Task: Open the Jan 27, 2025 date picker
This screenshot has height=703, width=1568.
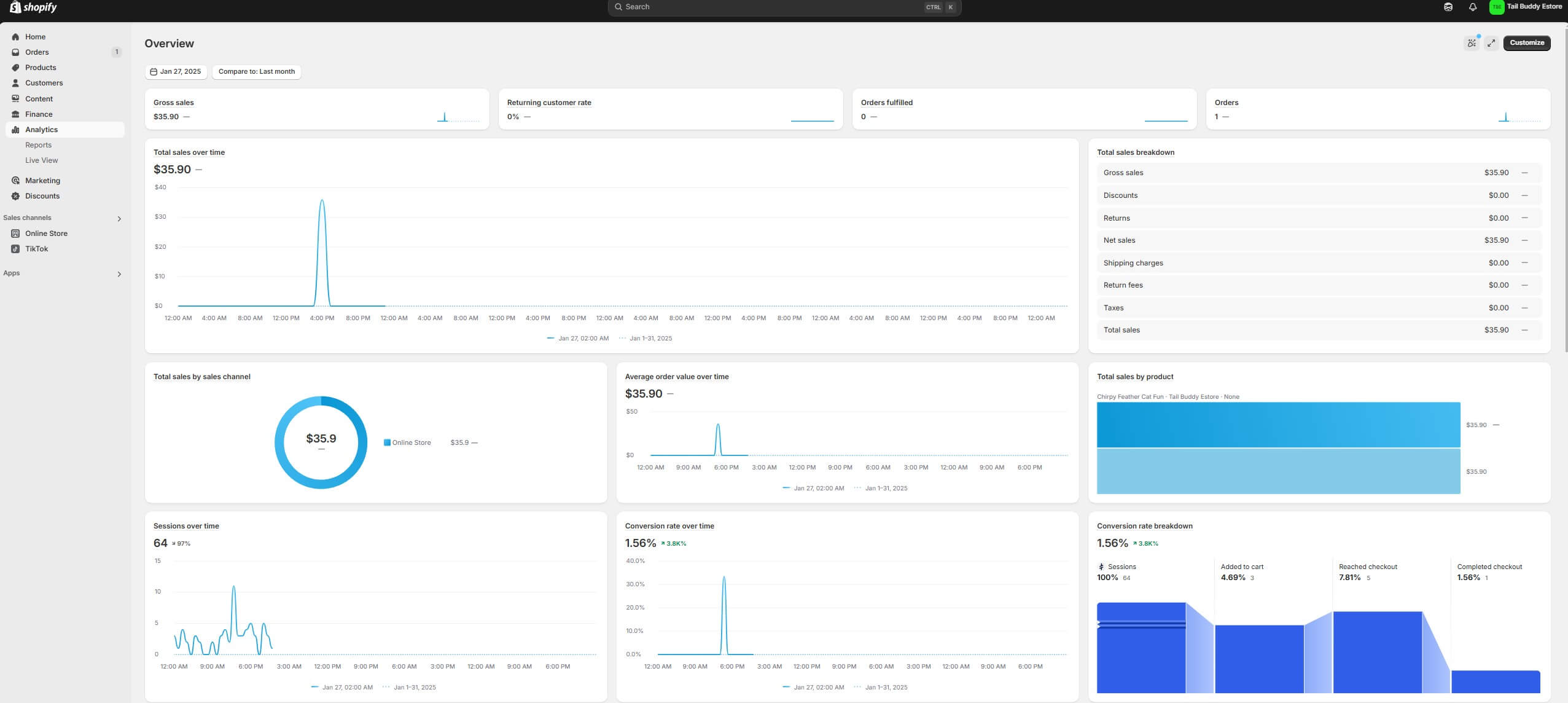Action: coord(176,72)
